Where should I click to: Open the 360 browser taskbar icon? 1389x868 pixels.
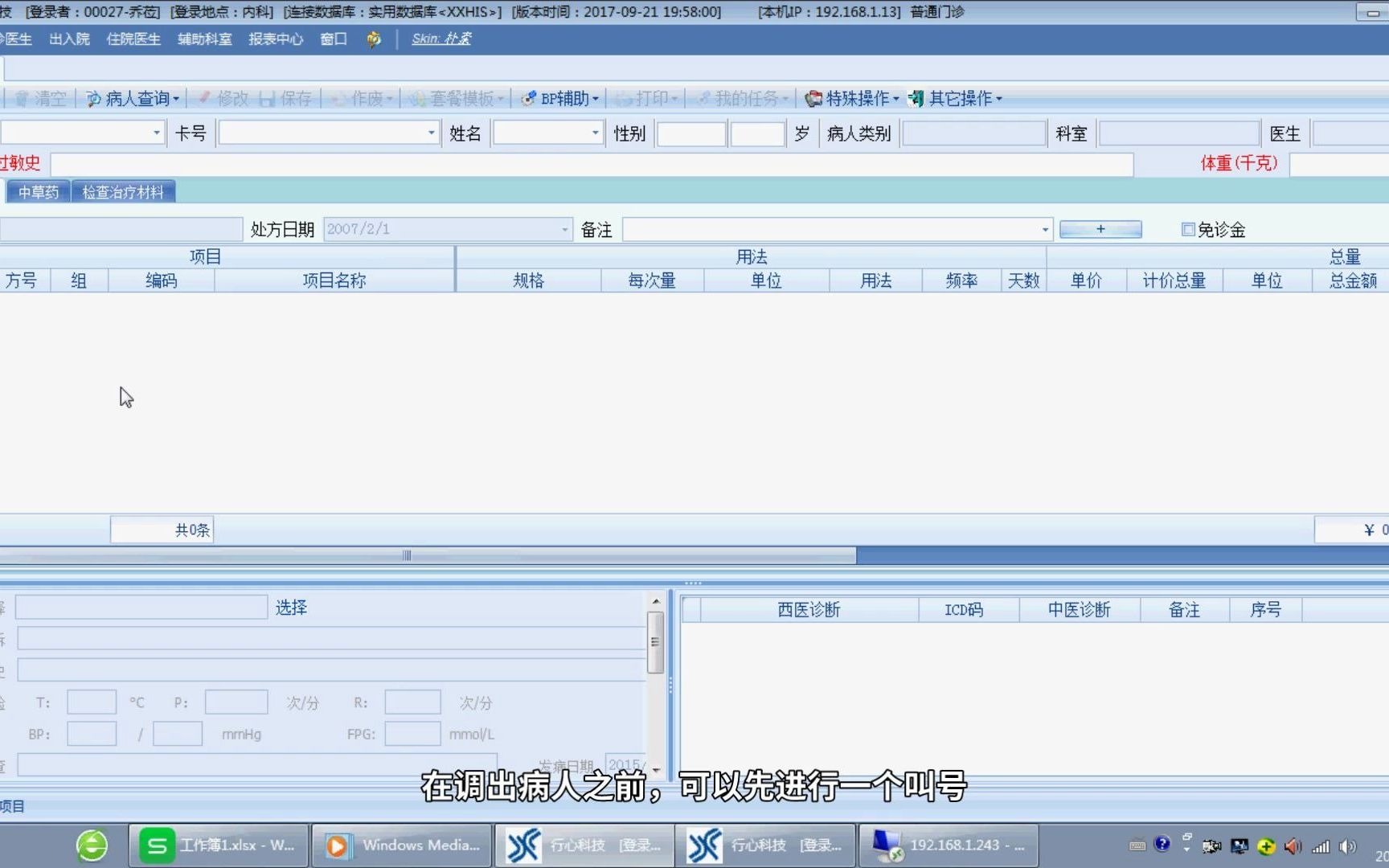pyautogui.click(x=92, y=845)
